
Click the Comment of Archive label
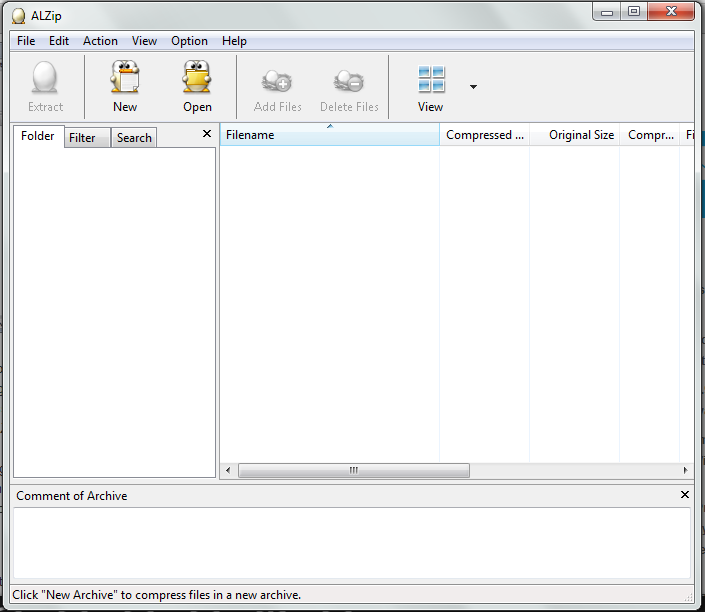(x=71, y=496)
